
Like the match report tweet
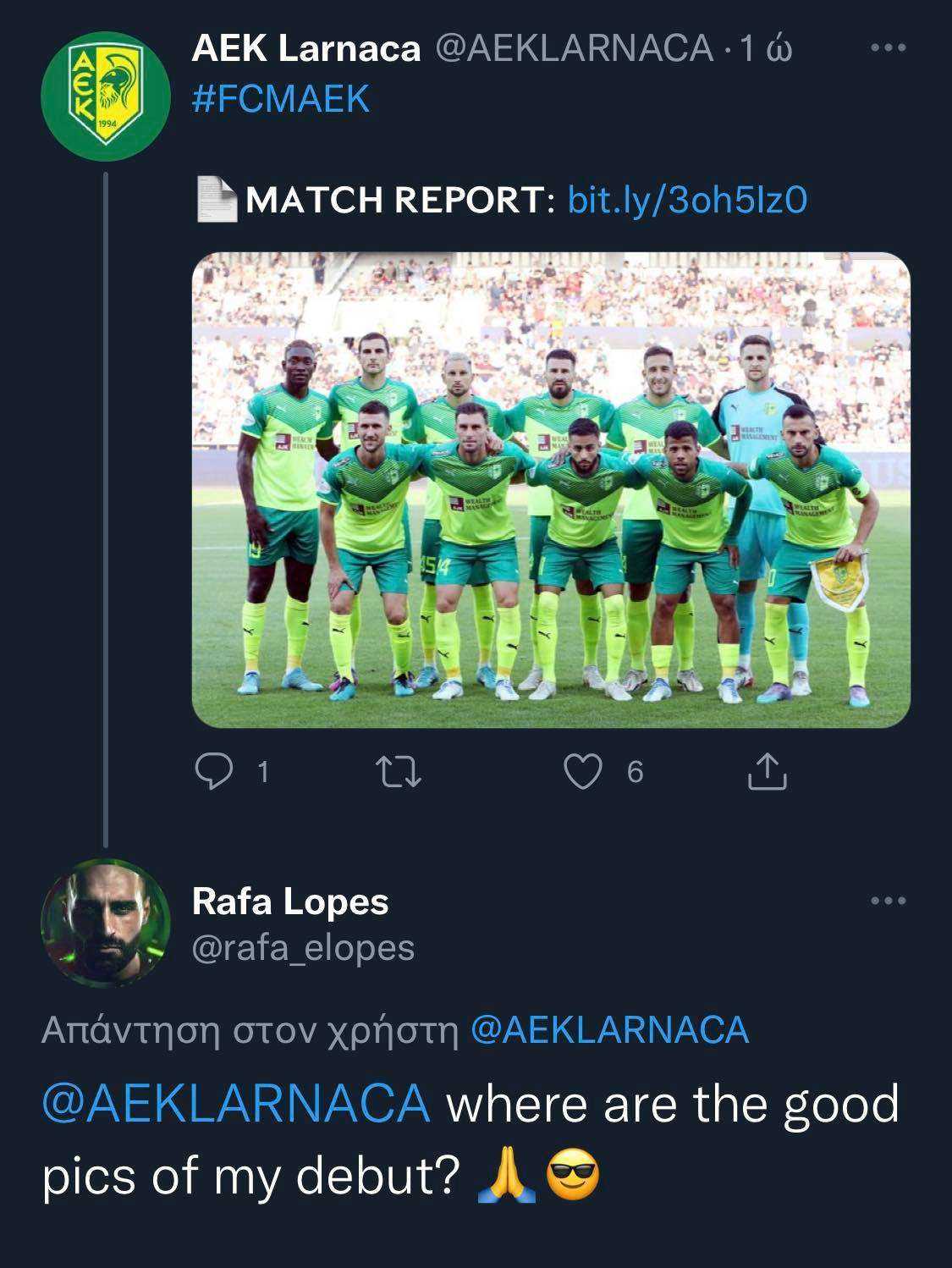pyautogui.click(x=583, y=771)
